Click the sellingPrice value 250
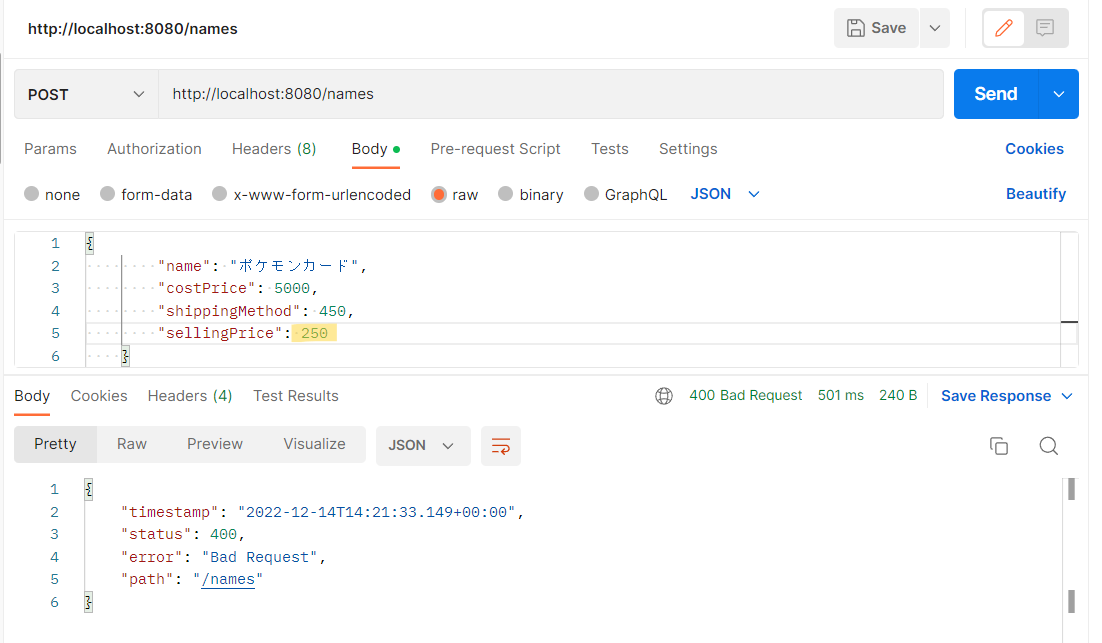 314,333
